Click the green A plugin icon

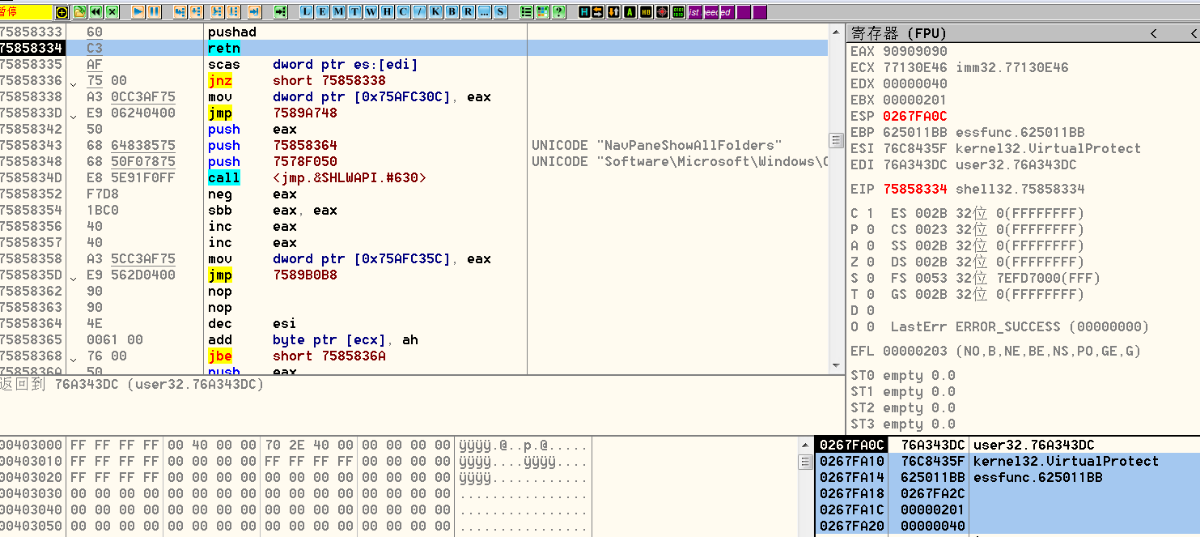pos(629,11)
